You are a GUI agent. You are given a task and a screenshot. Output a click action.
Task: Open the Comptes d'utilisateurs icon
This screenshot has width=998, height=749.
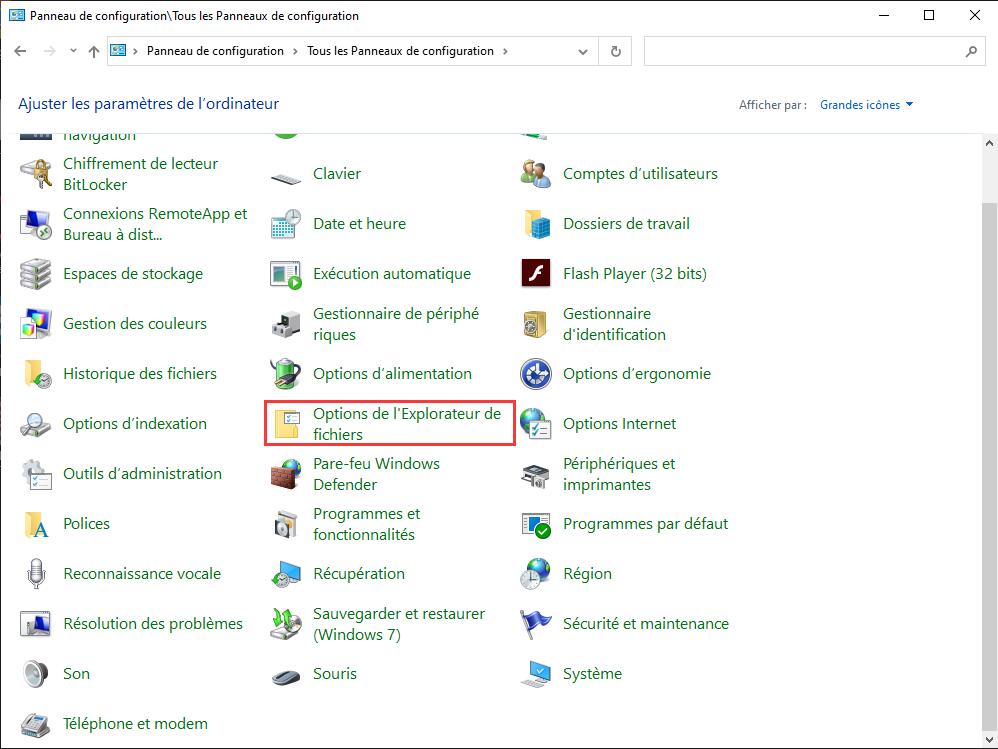(x=535, y=174)
